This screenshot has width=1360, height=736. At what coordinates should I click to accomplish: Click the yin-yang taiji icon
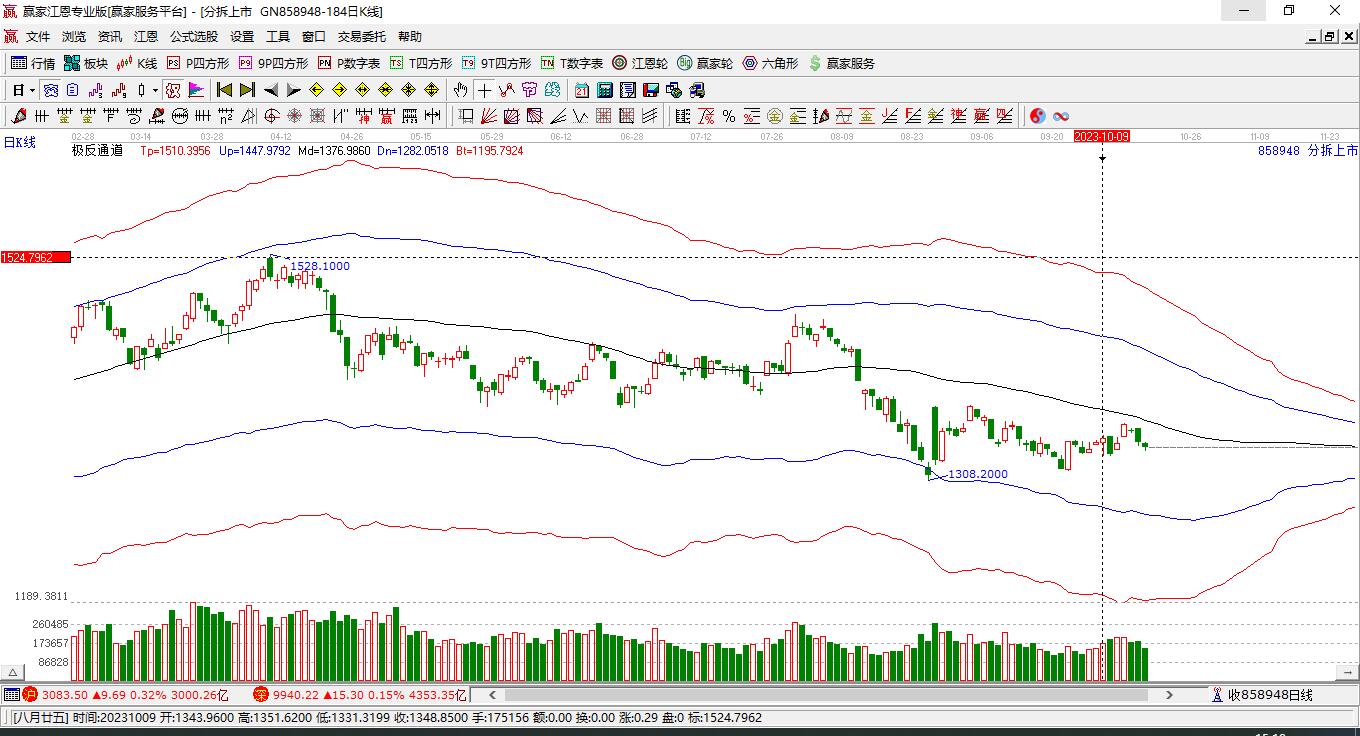click(1038, 116)
